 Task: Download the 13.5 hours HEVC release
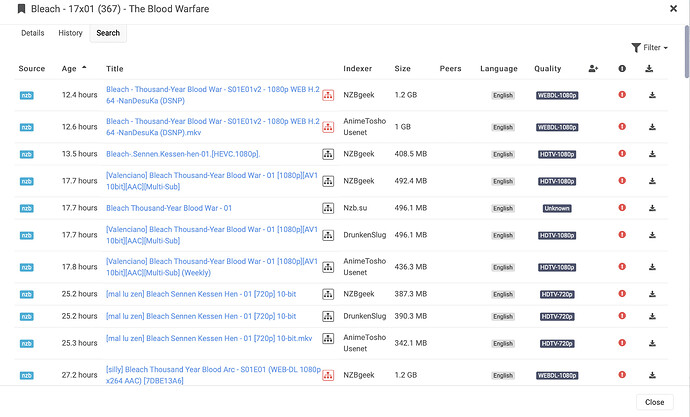652,154
